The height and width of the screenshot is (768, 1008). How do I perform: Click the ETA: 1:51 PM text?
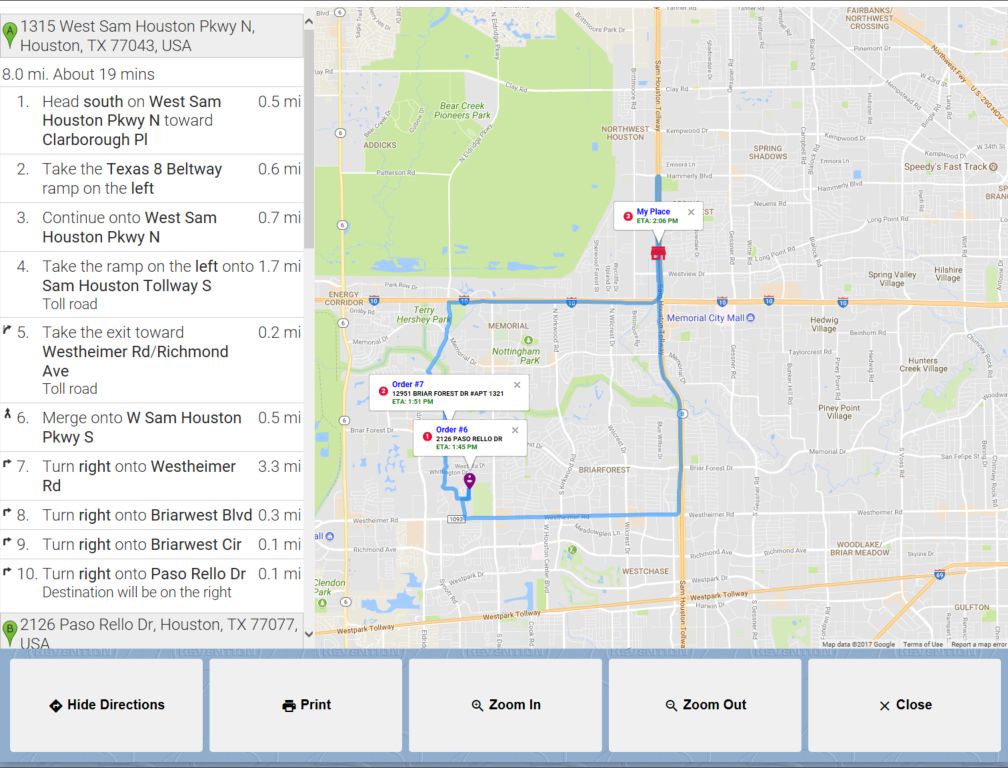pyautogui.click(x=412, y=402)
